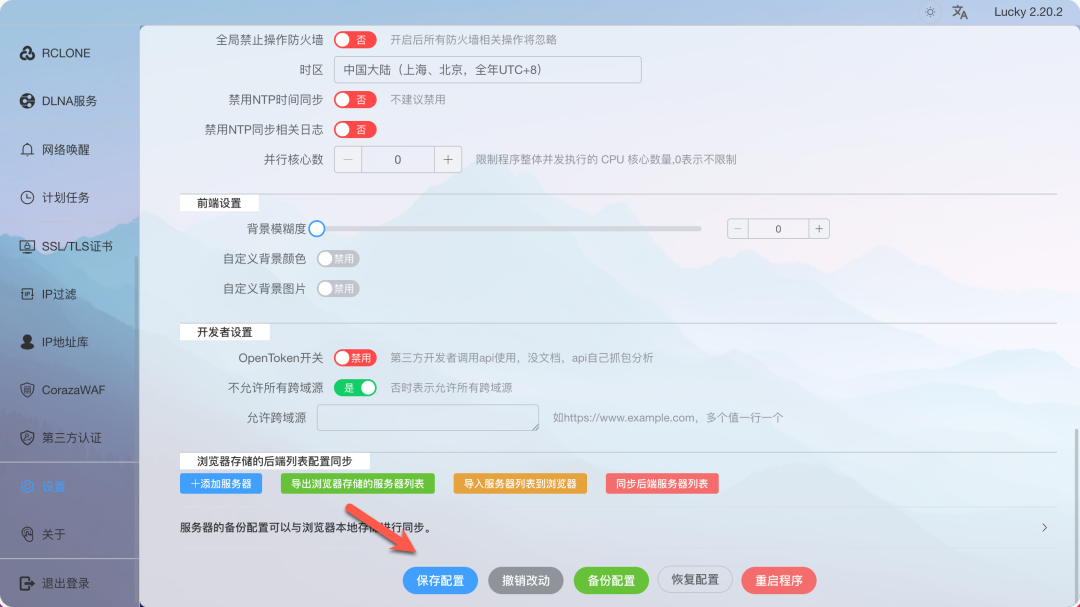The height and width of the screenshot is (607, 1080).
Task: Open the 时区 timezone dropdown
Action: coord(488,70)
